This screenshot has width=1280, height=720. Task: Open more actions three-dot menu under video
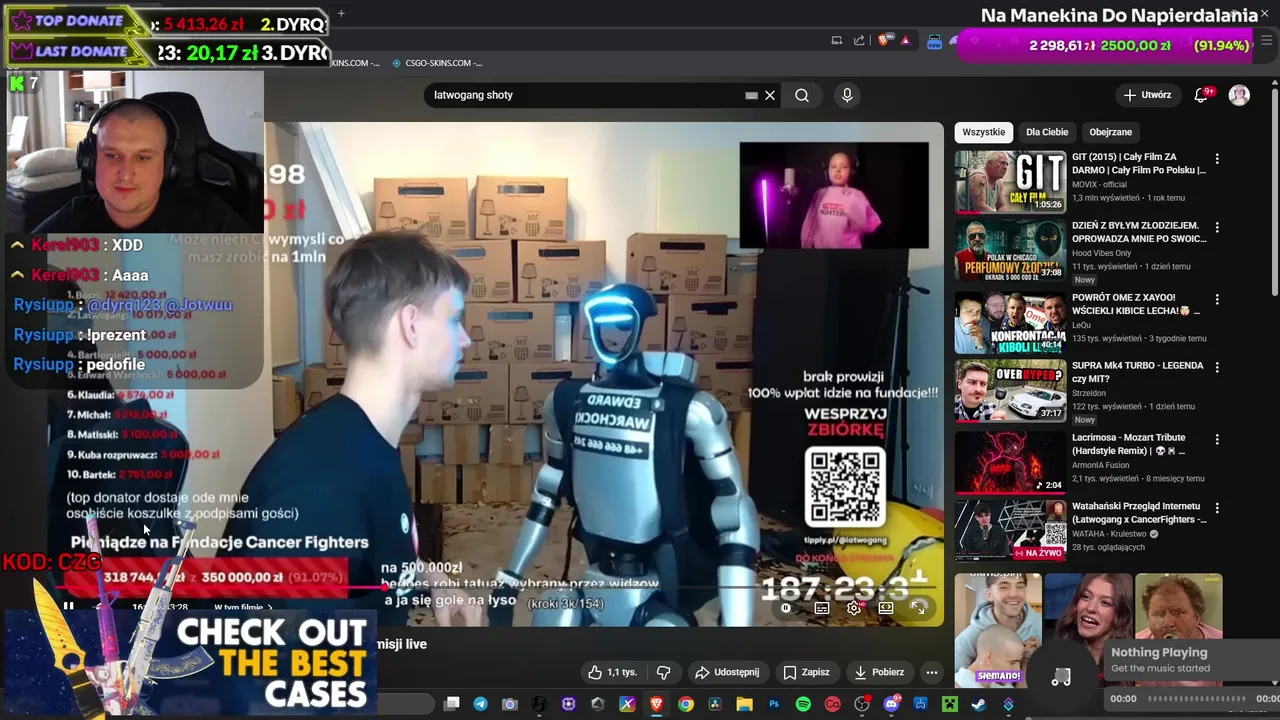[x=931, y=672]
